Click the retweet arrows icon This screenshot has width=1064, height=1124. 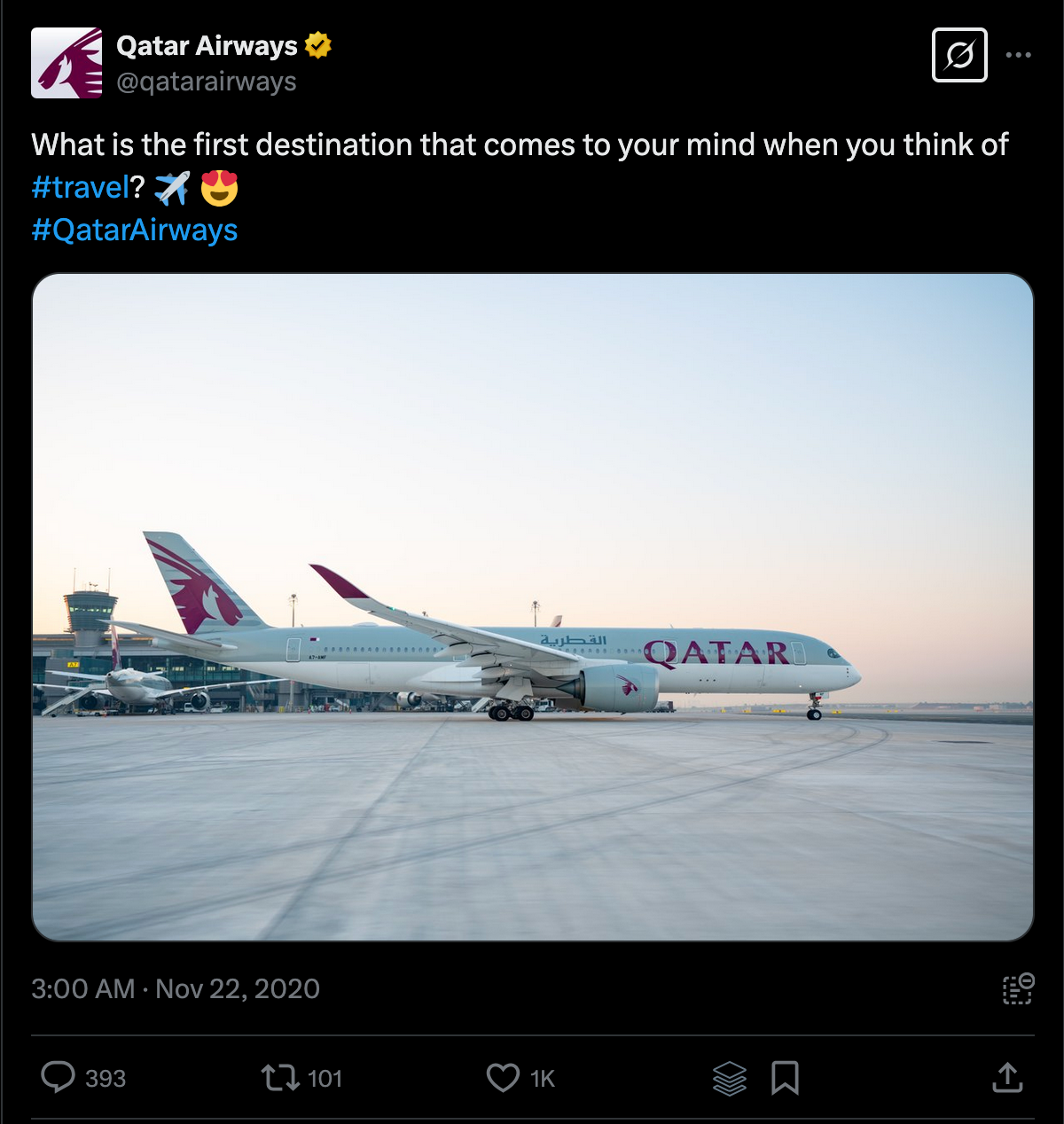coord(279,1078)
